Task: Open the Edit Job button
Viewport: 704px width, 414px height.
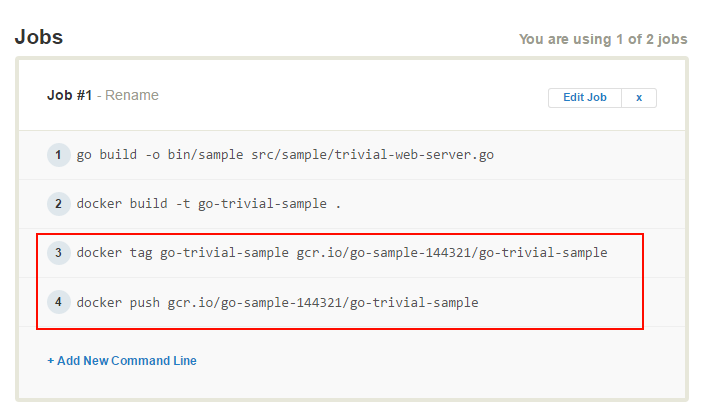Action: tap(585, 97)
